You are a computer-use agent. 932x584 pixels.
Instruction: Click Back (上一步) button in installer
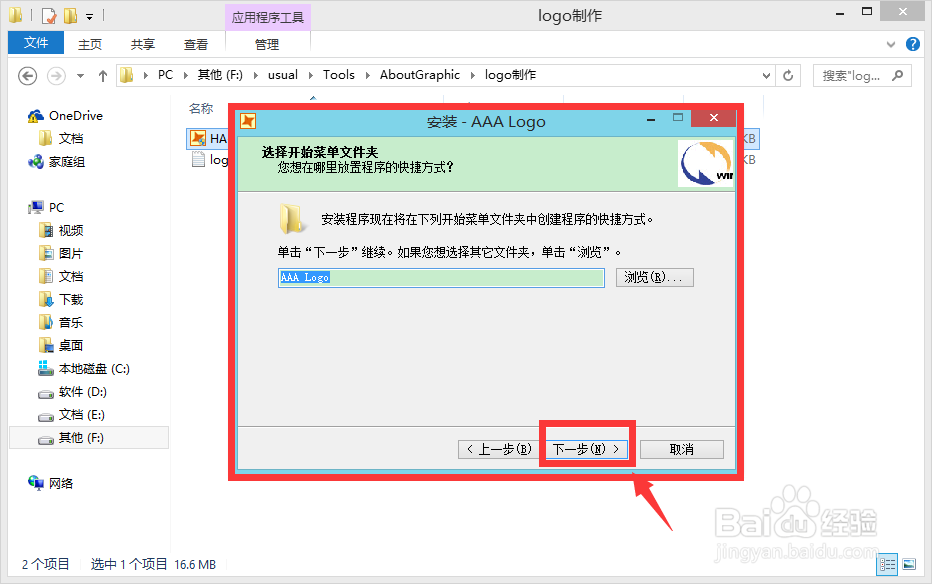(498, 449)
